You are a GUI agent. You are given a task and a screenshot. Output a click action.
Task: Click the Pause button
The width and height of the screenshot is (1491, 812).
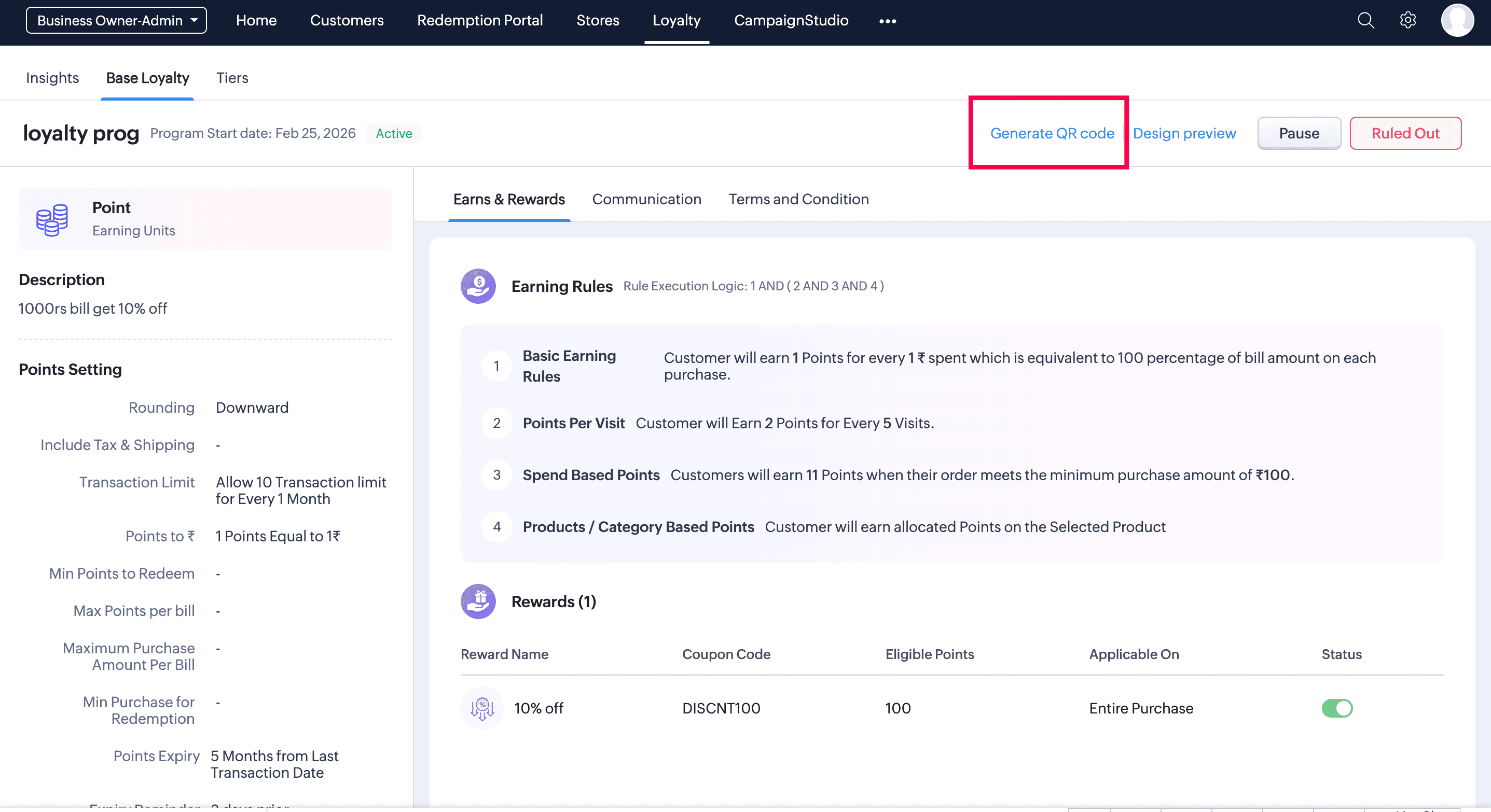click(x=1299, y=133)
